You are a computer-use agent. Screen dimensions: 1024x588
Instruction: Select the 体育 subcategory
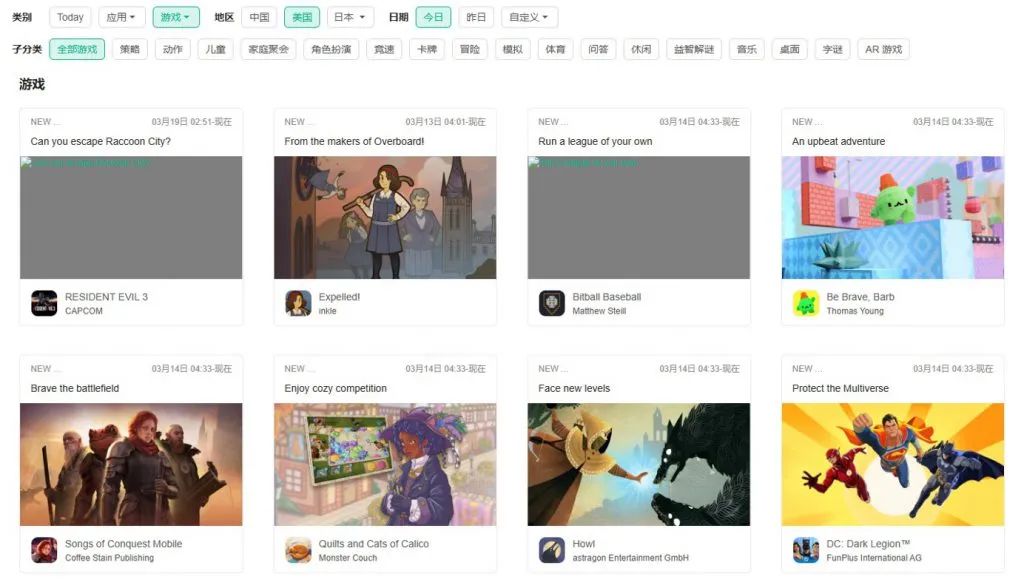point(555,49)
